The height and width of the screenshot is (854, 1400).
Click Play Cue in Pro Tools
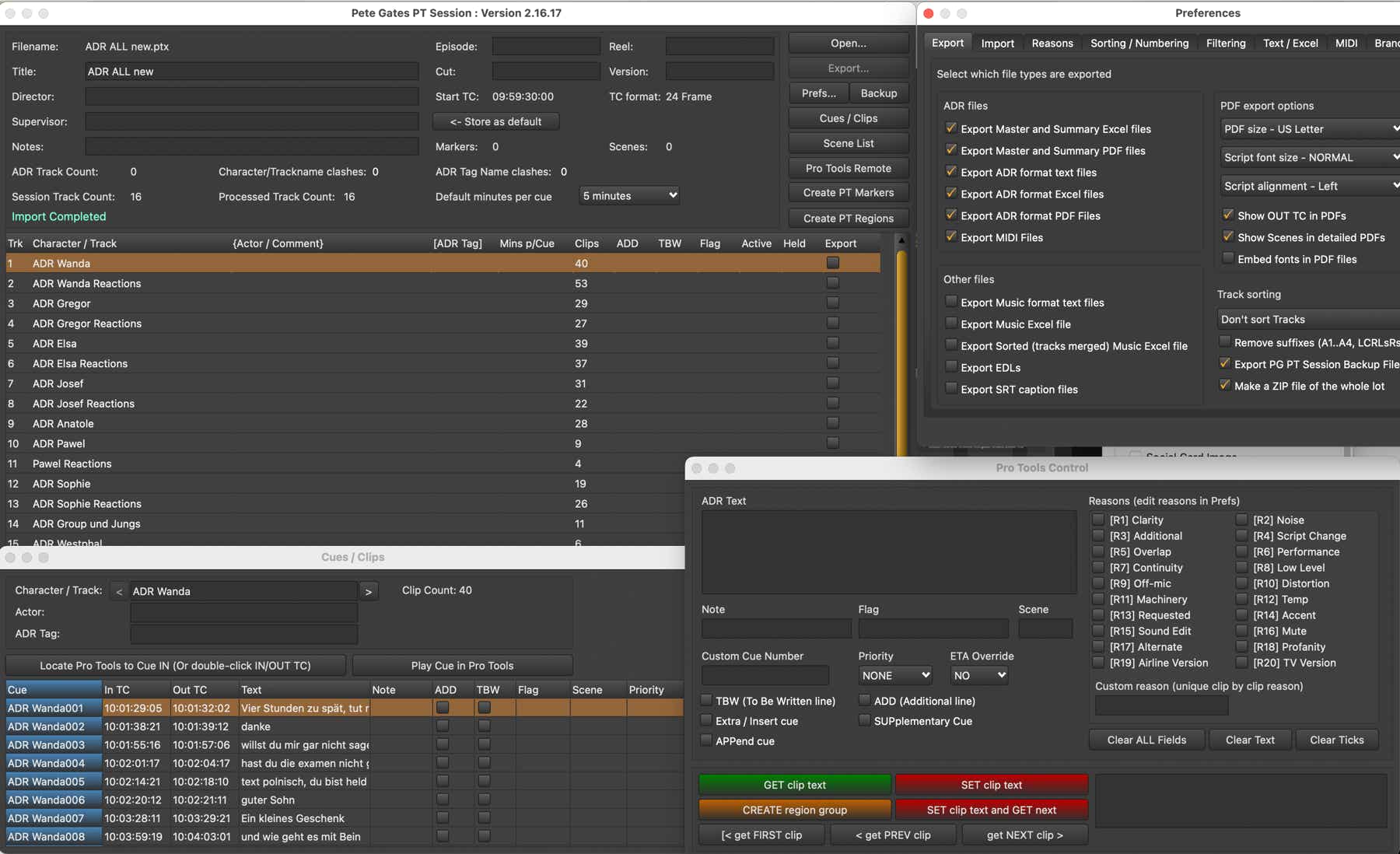(x=463, y=666)
